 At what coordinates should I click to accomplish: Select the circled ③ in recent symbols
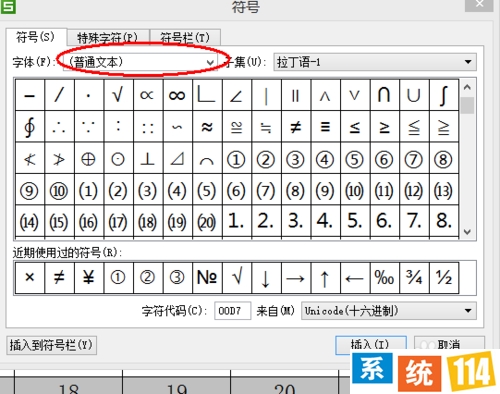pos(177,277)
